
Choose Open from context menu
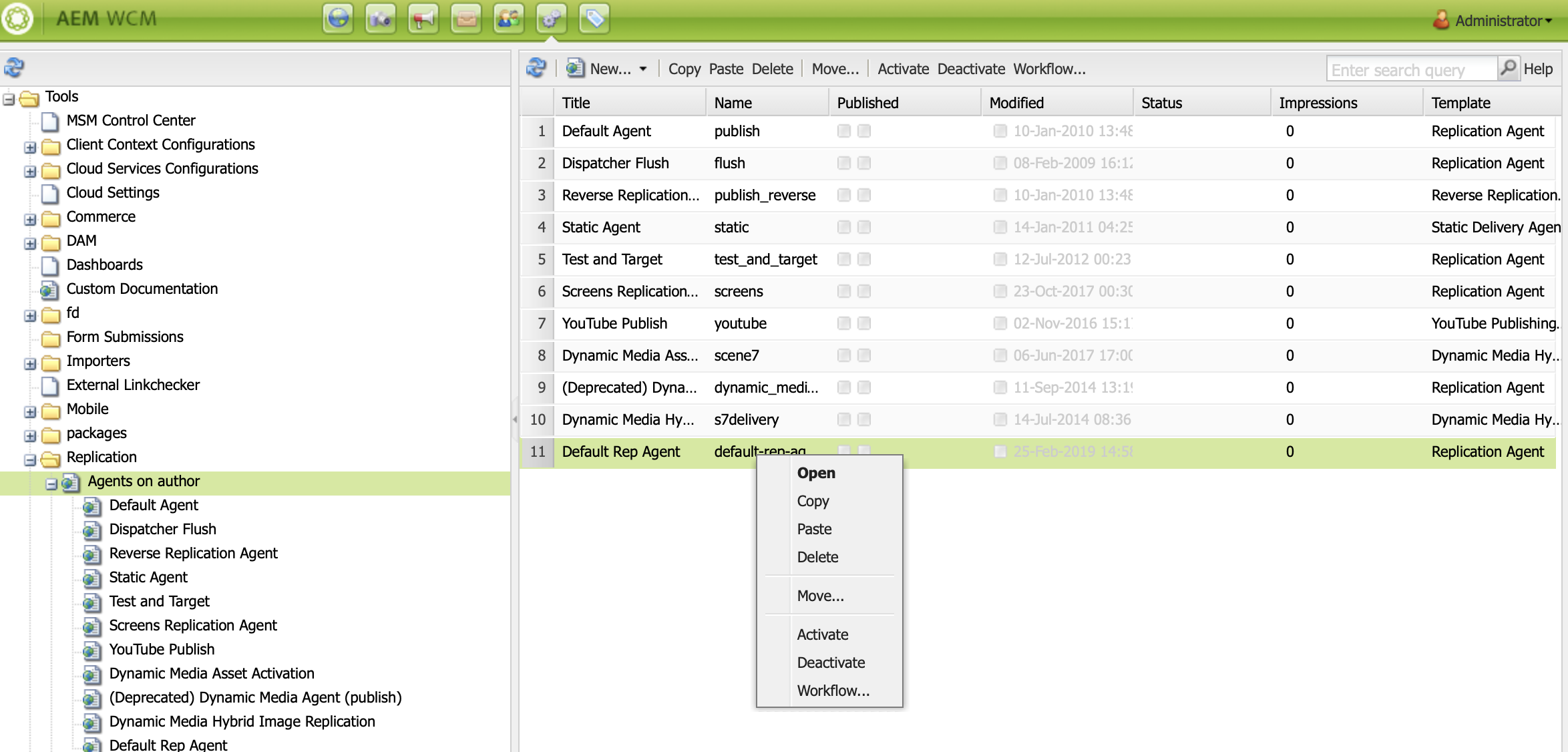[x=816, y=473]
